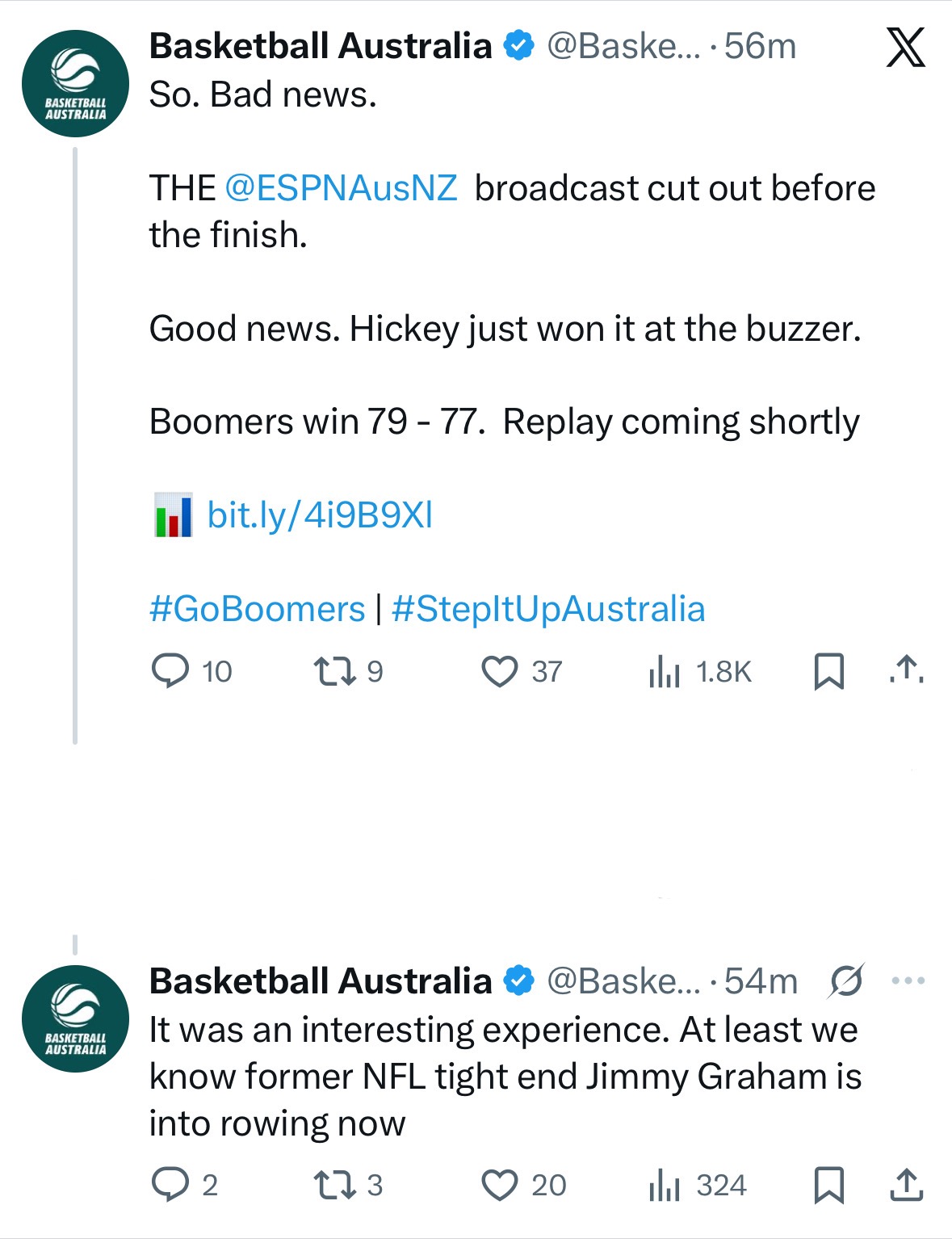
Task: Open more options on the Jimmy Graham post
Action: coord(908,981)
